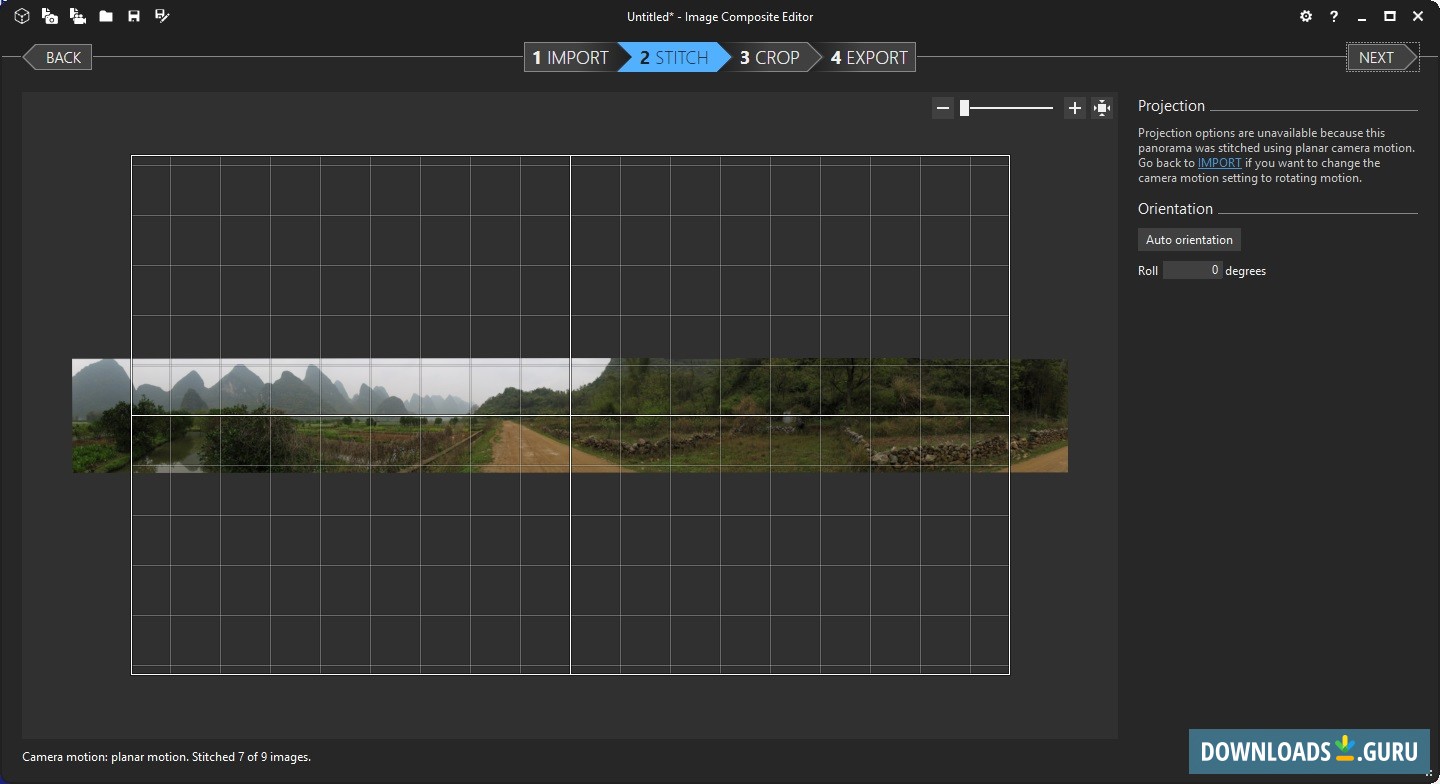
Task: Fit panorama to window icon
Action: [1102, 108]
